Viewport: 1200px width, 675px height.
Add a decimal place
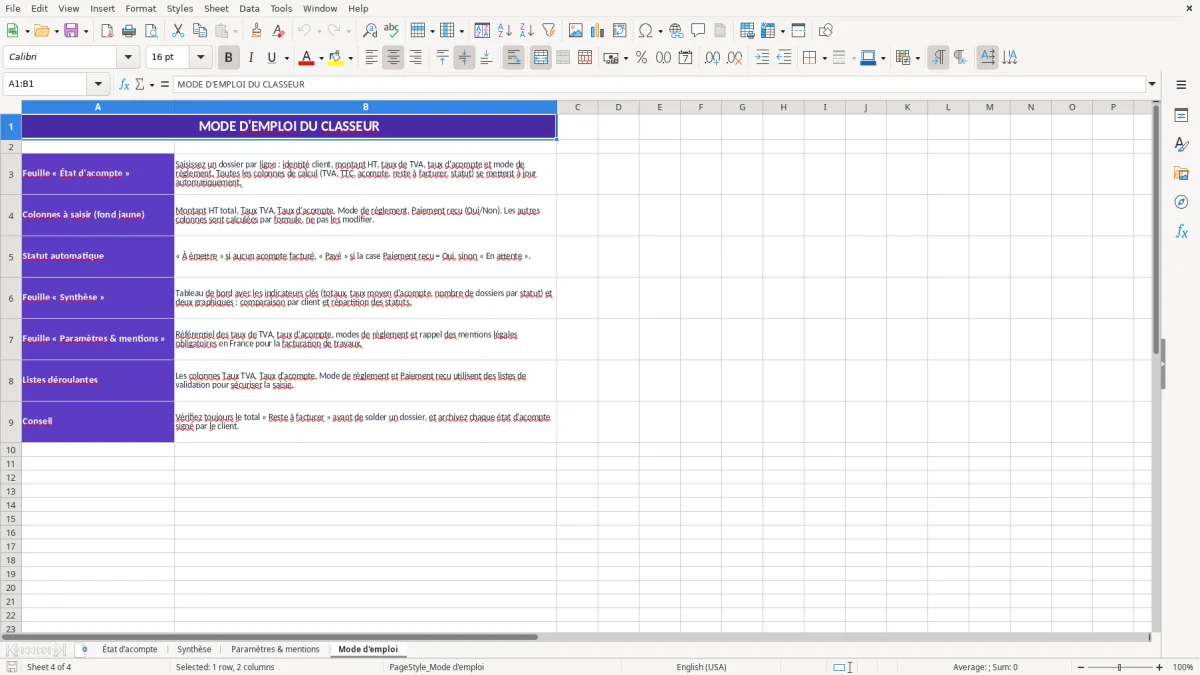pos(712,58)
